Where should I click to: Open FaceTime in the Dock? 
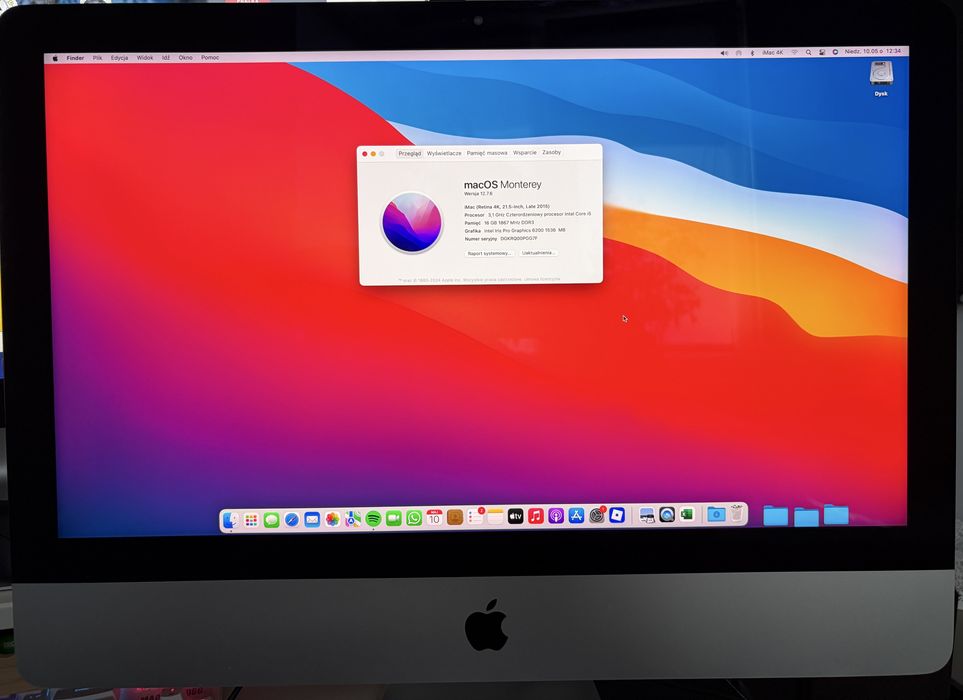[394, 518]
